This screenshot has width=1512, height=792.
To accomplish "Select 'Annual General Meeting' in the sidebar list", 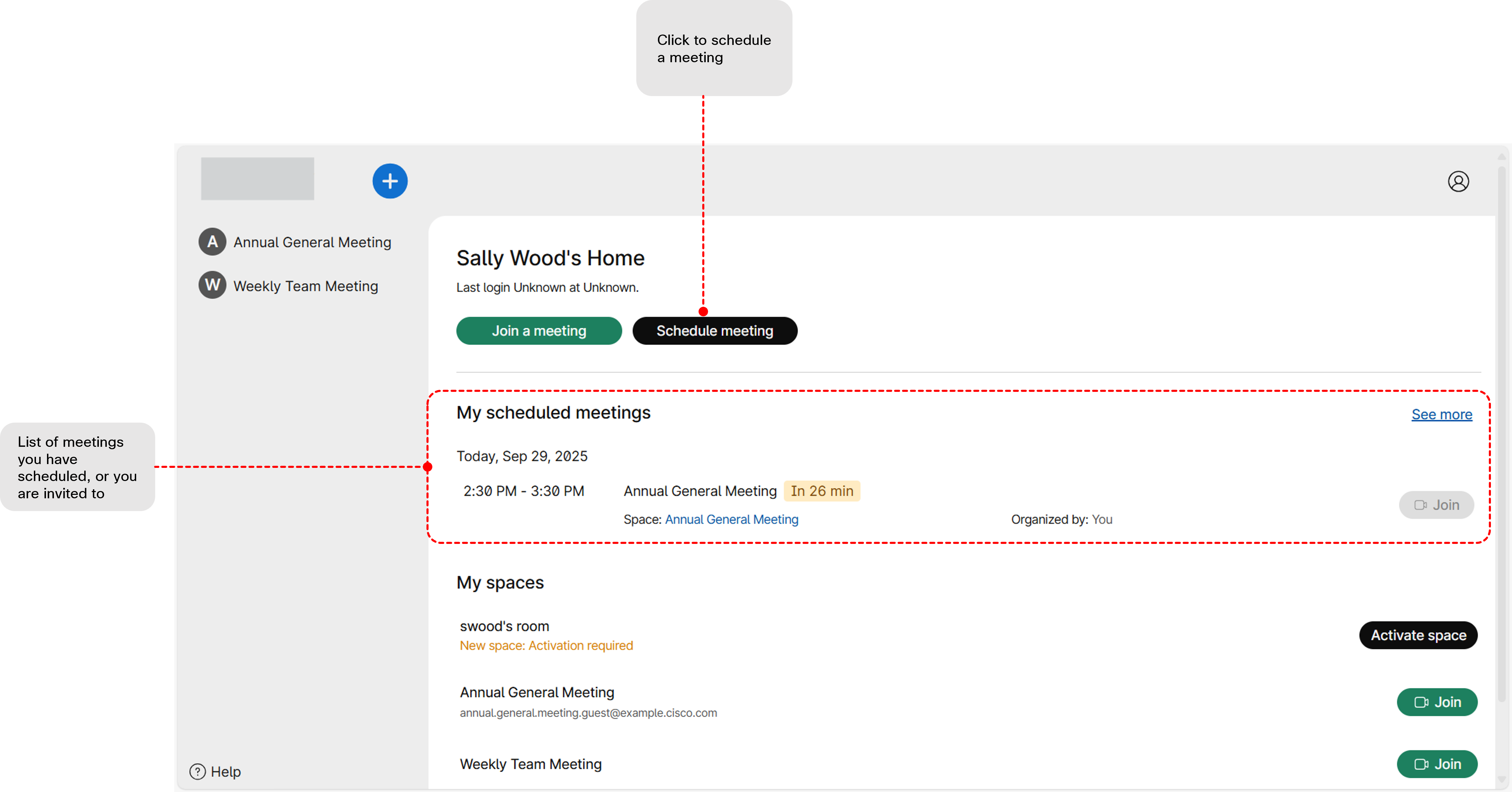I will [312, 241].
